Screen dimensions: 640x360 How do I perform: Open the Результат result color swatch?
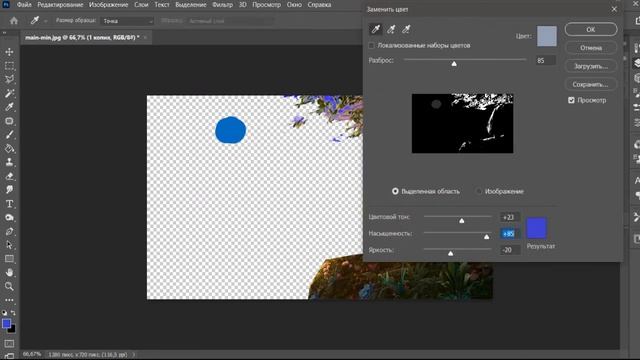click(x=536, y=228)
